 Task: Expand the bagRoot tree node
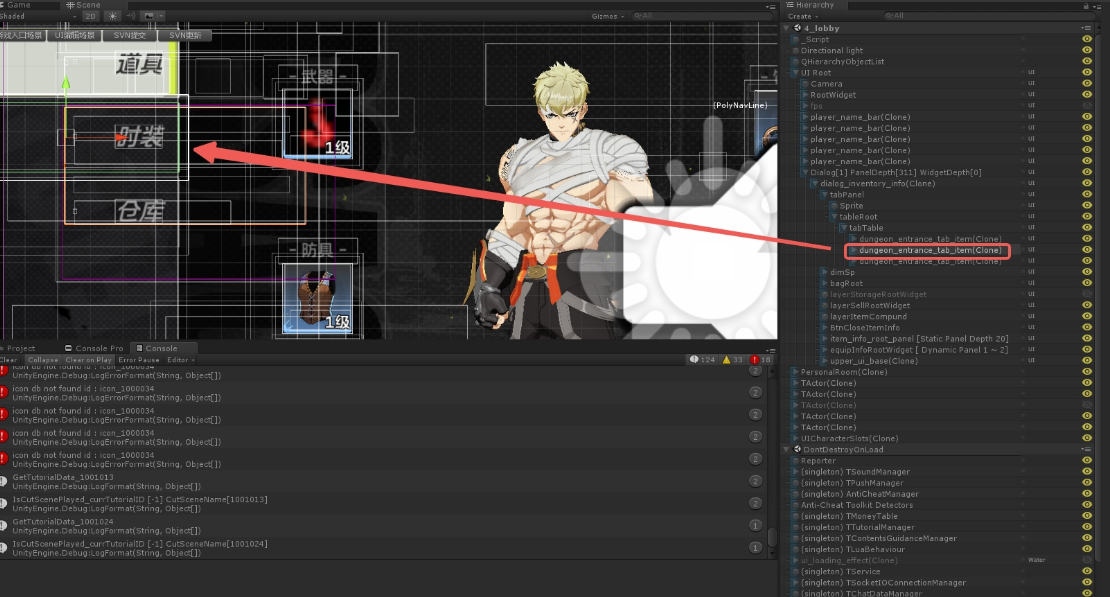824,283
